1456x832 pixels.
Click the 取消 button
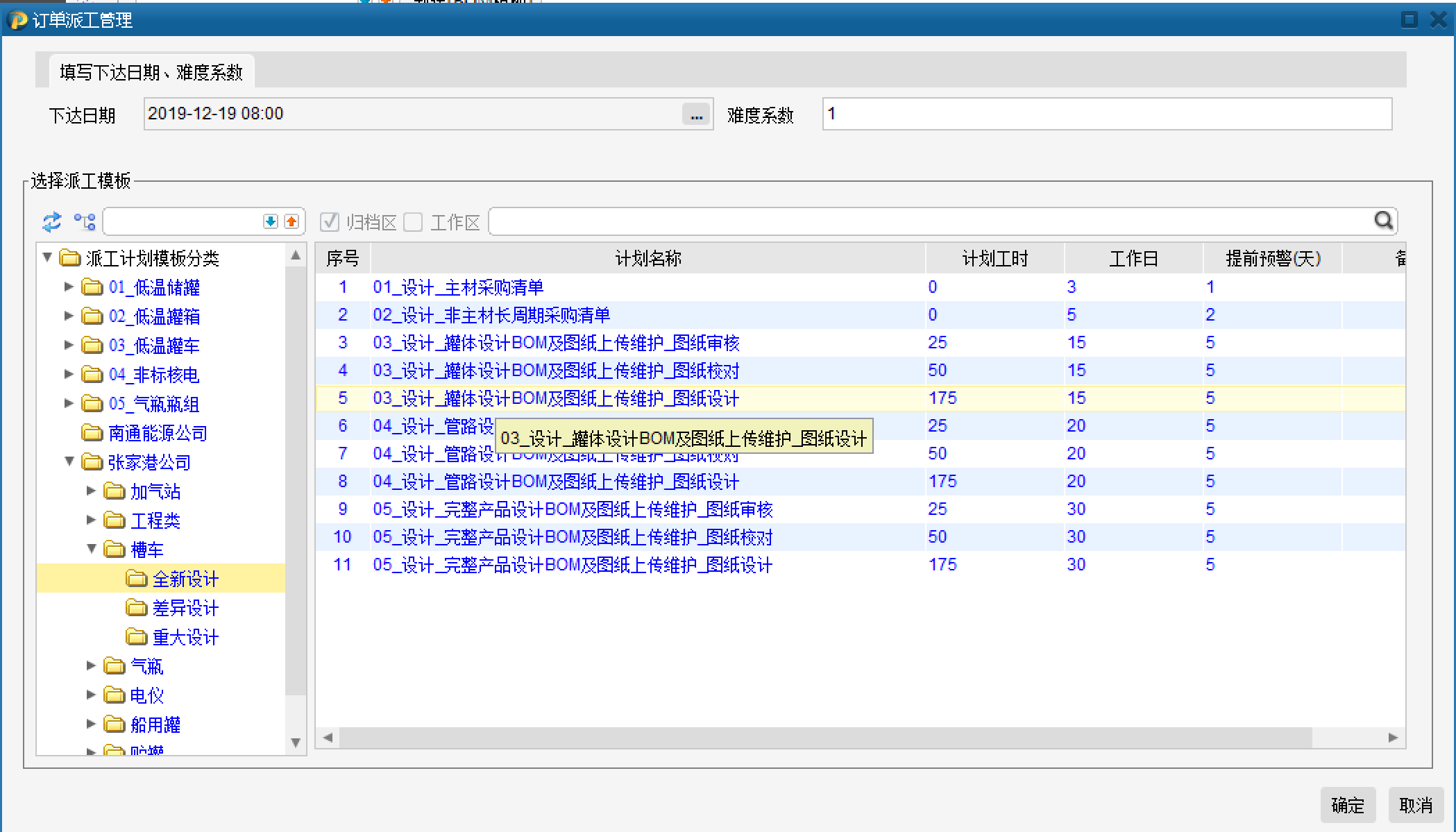click(x=1416, y=805)
